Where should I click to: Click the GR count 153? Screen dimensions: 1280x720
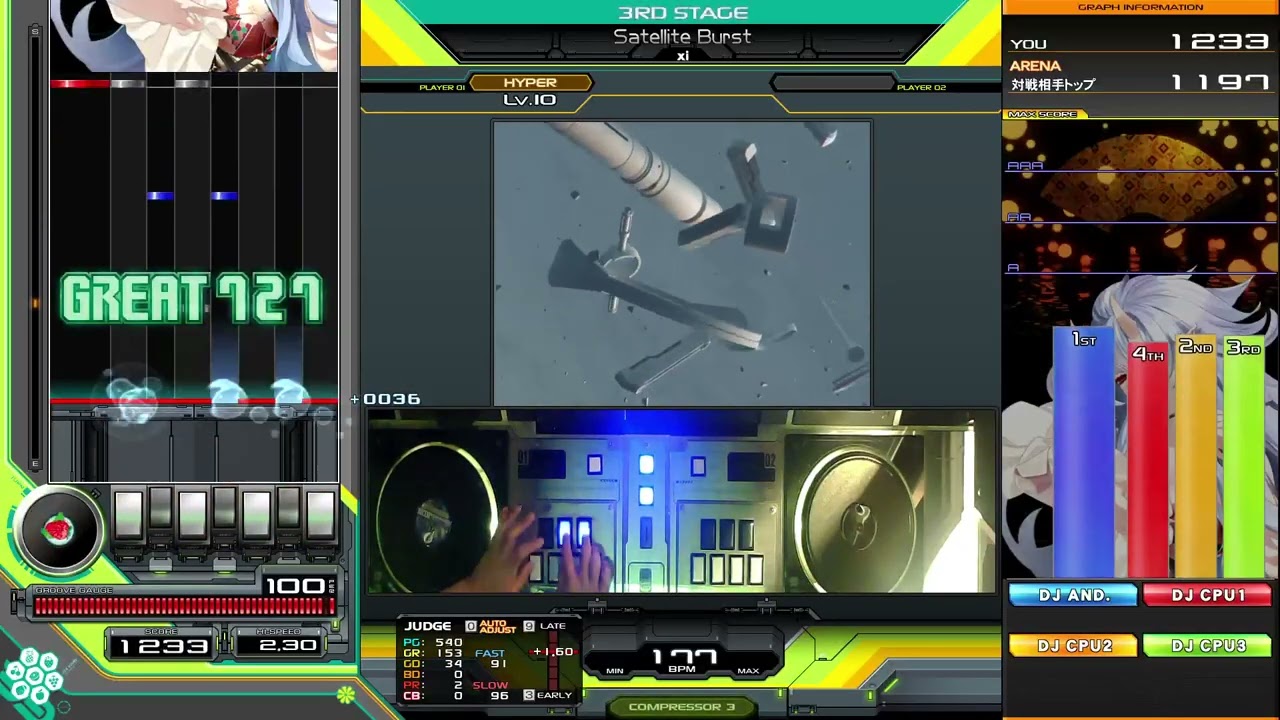tap(449, 653)
